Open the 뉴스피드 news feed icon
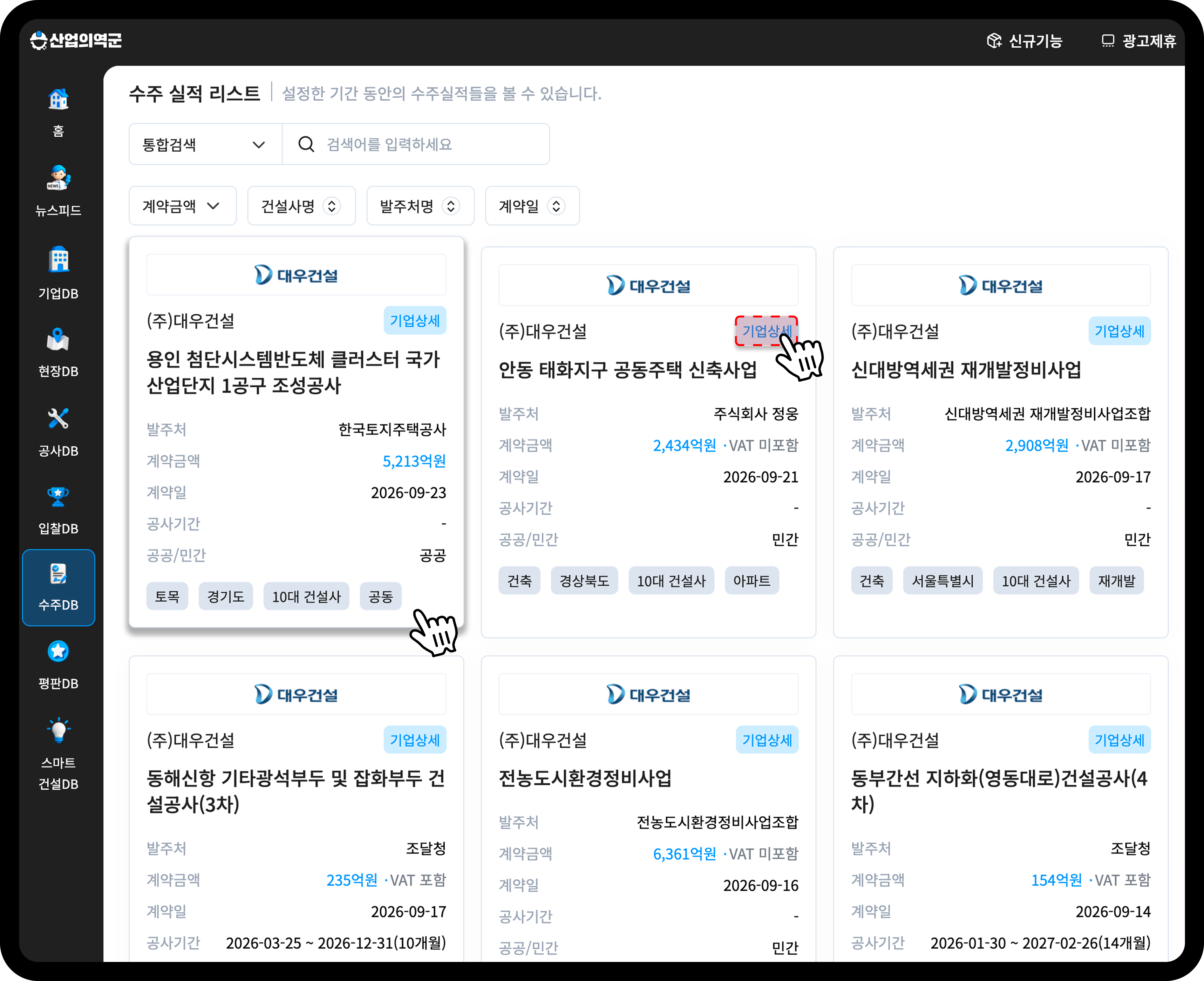 click(x=58, y=178)
